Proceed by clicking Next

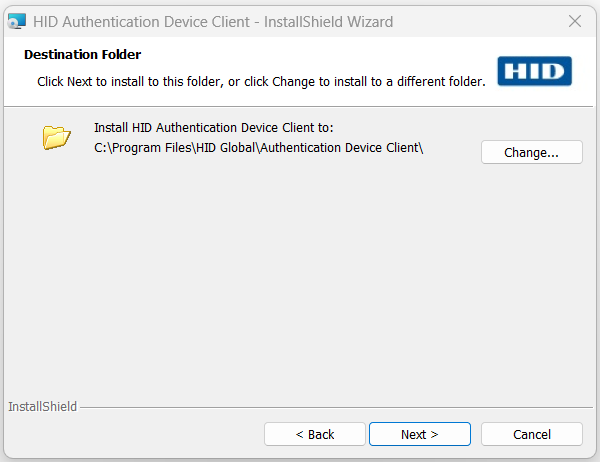(420, 434)
